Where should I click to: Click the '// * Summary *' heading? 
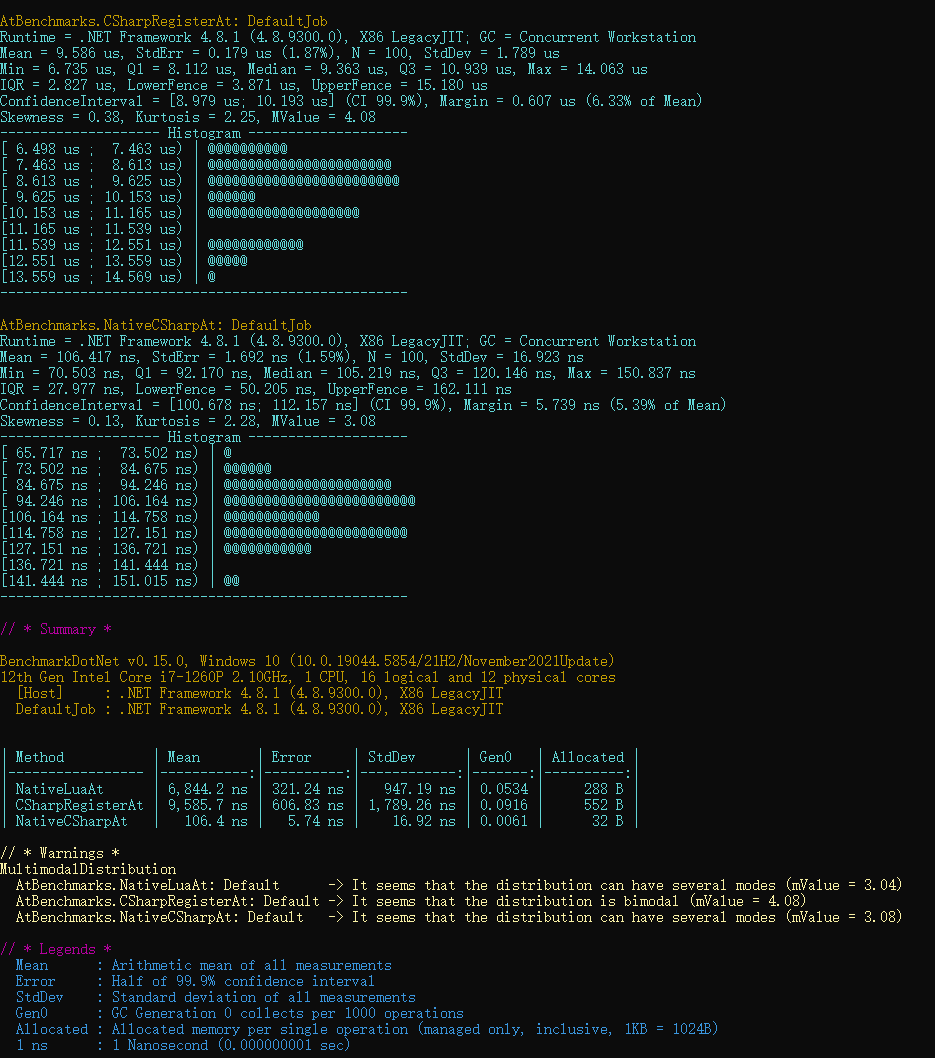tap(56, 630)
